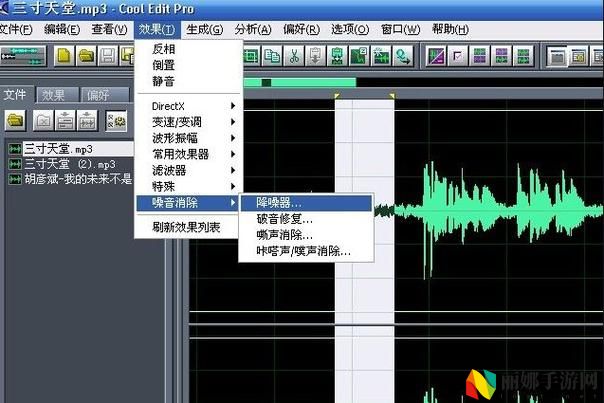Expand the 波形振幅 submenu
Image resolution: width=604 pixels, height=403 pixels.
pyautogui.click(x=189, y=138)
